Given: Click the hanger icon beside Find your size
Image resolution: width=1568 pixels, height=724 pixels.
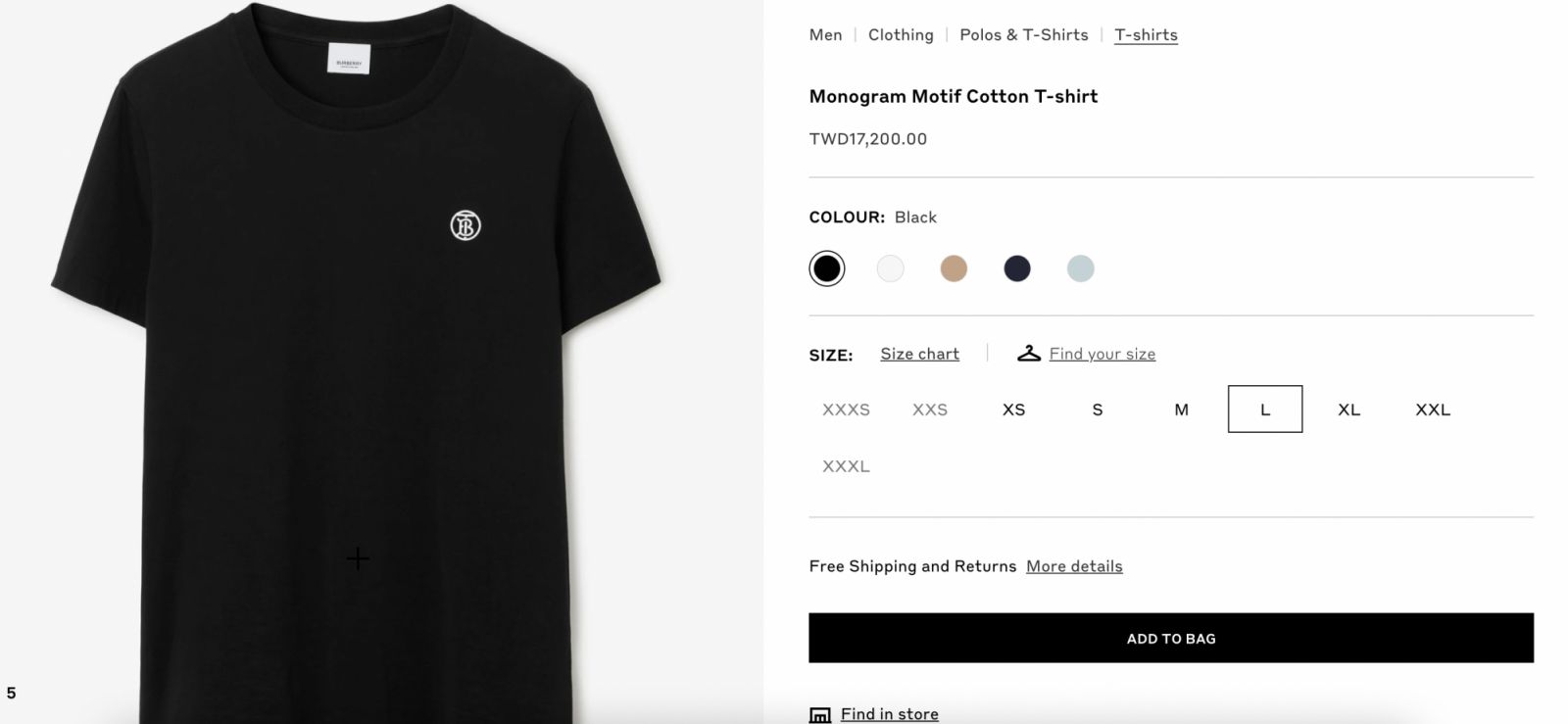Looking at the screenshot, I should (x=1029, y=354).
